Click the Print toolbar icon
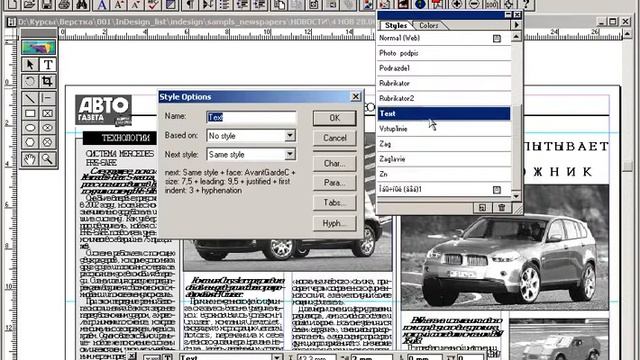Screen dimensions: 640x360 click(64, 4)
